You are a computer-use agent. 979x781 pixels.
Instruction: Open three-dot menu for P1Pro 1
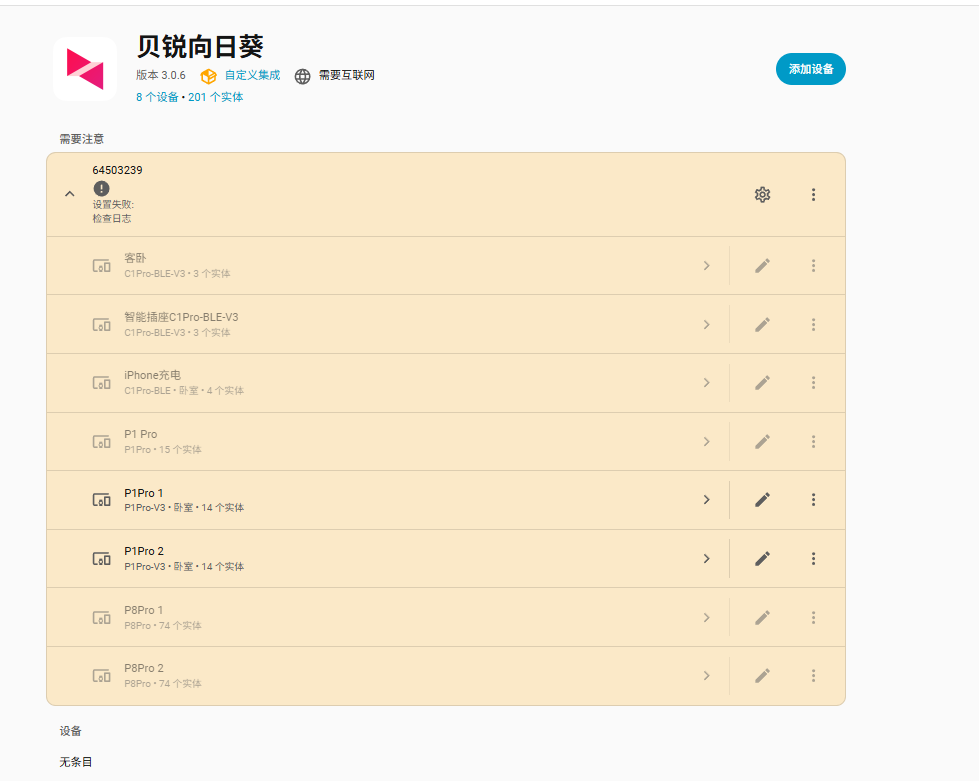pos(813,499)
